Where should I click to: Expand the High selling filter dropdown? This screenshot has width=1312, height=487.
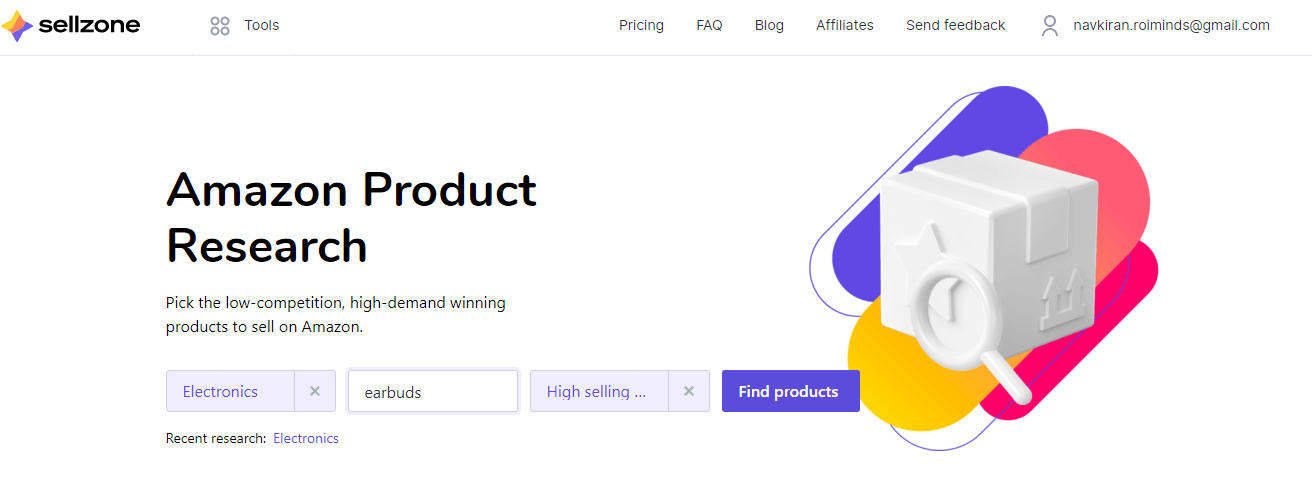596,391
